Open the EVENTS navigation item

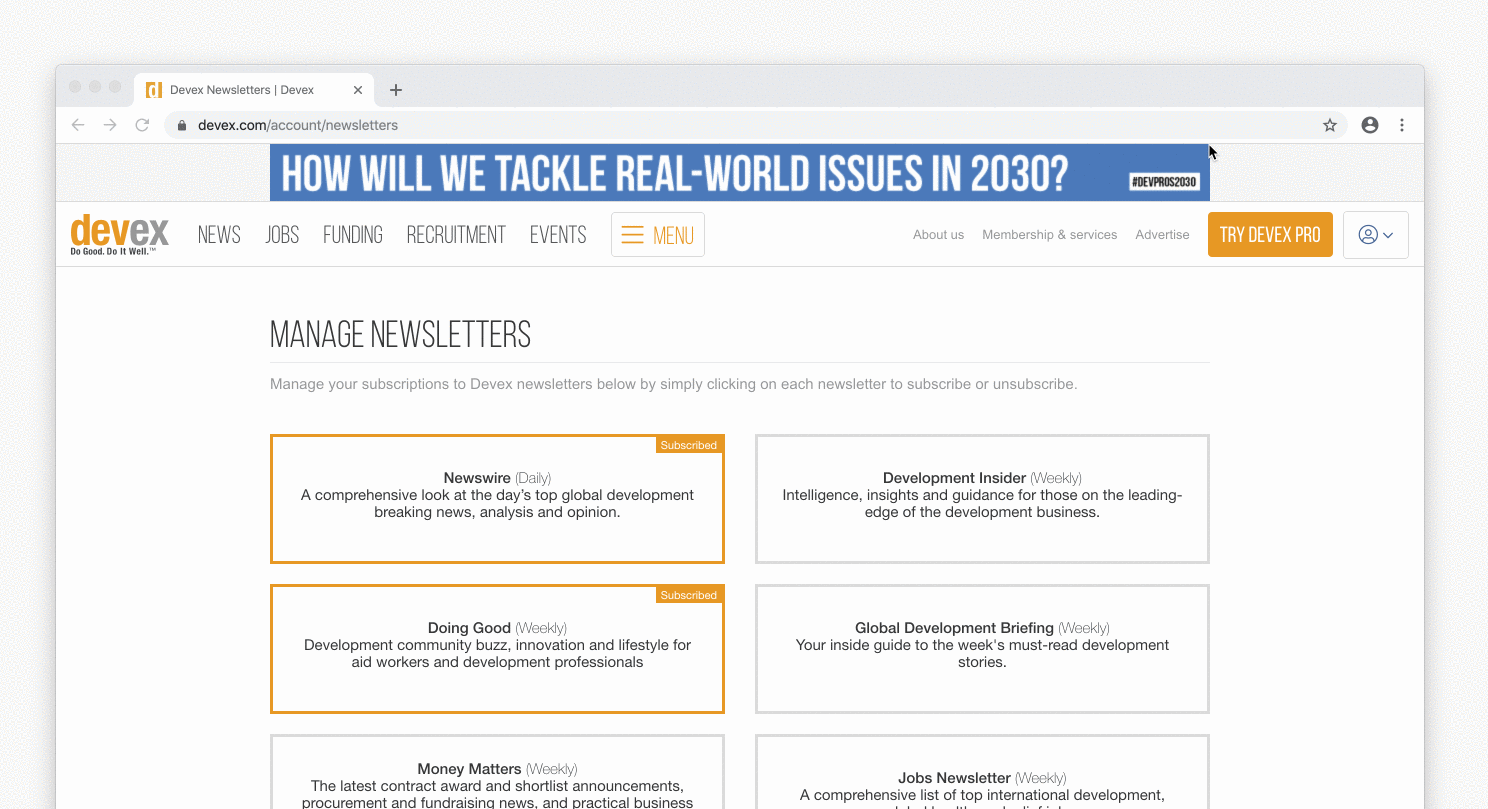[558, 235]
